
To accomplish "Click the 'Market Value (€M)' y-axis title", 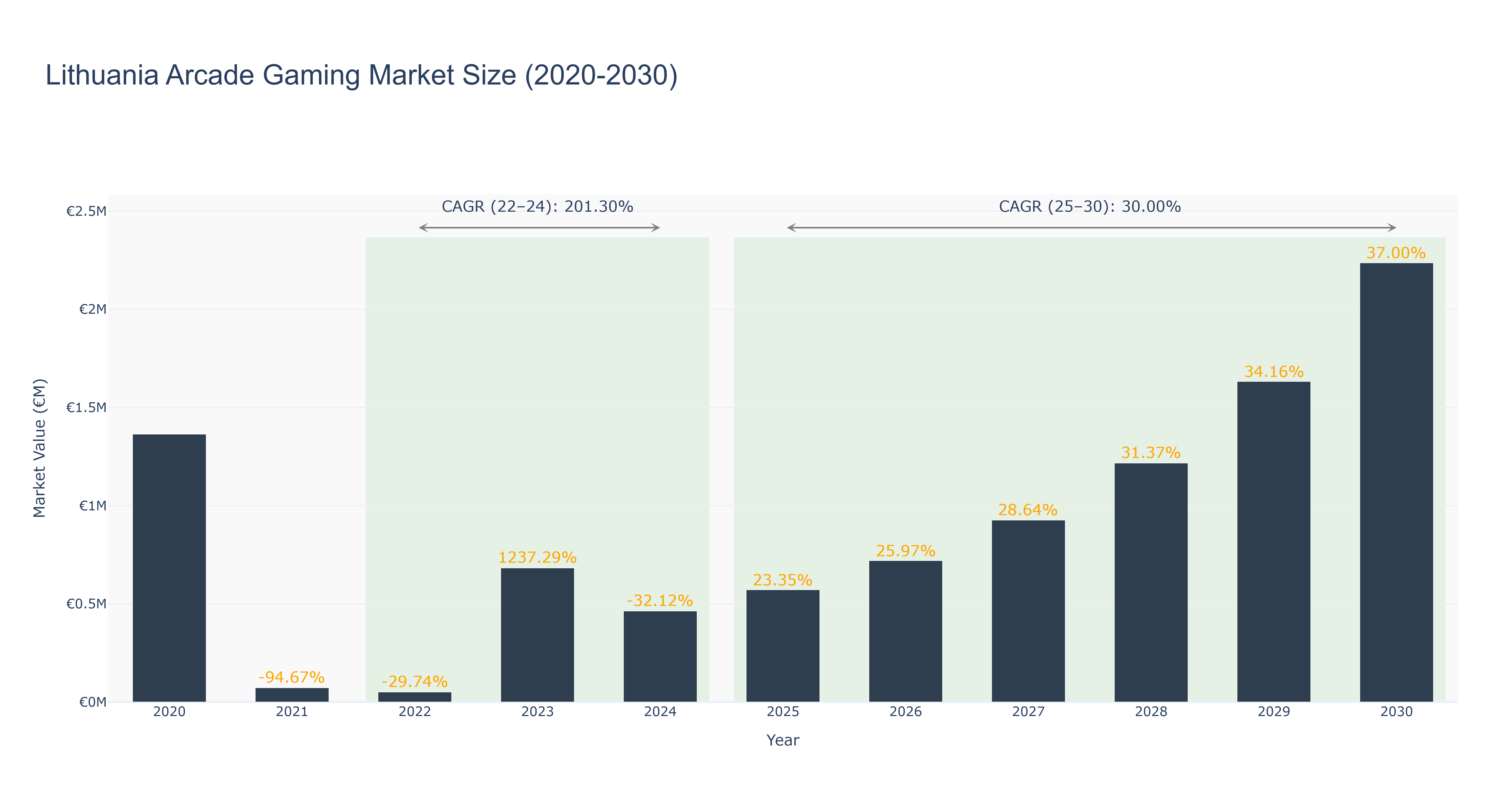I will click(39, 448).
